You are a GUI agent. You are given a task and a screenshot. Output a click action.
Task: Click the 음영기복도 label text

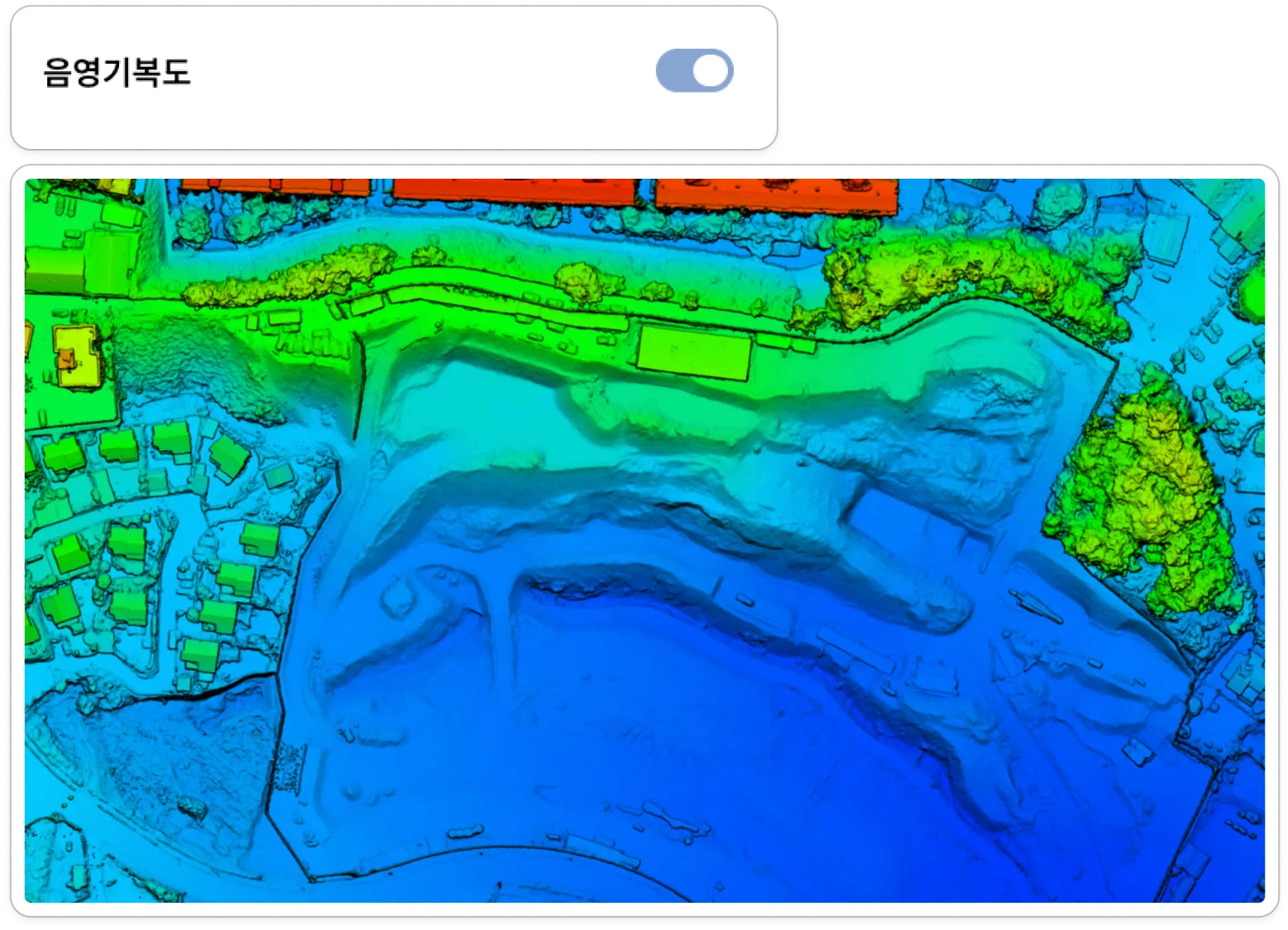click(117, 72)
